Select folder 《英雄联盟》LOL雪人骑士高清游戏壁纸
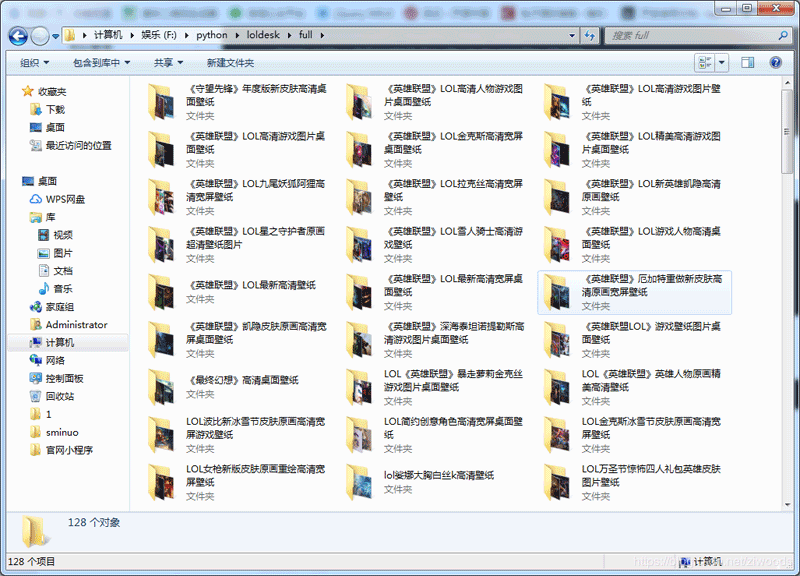The height and width of the screenshot is (576, 800). coord(436,244)
